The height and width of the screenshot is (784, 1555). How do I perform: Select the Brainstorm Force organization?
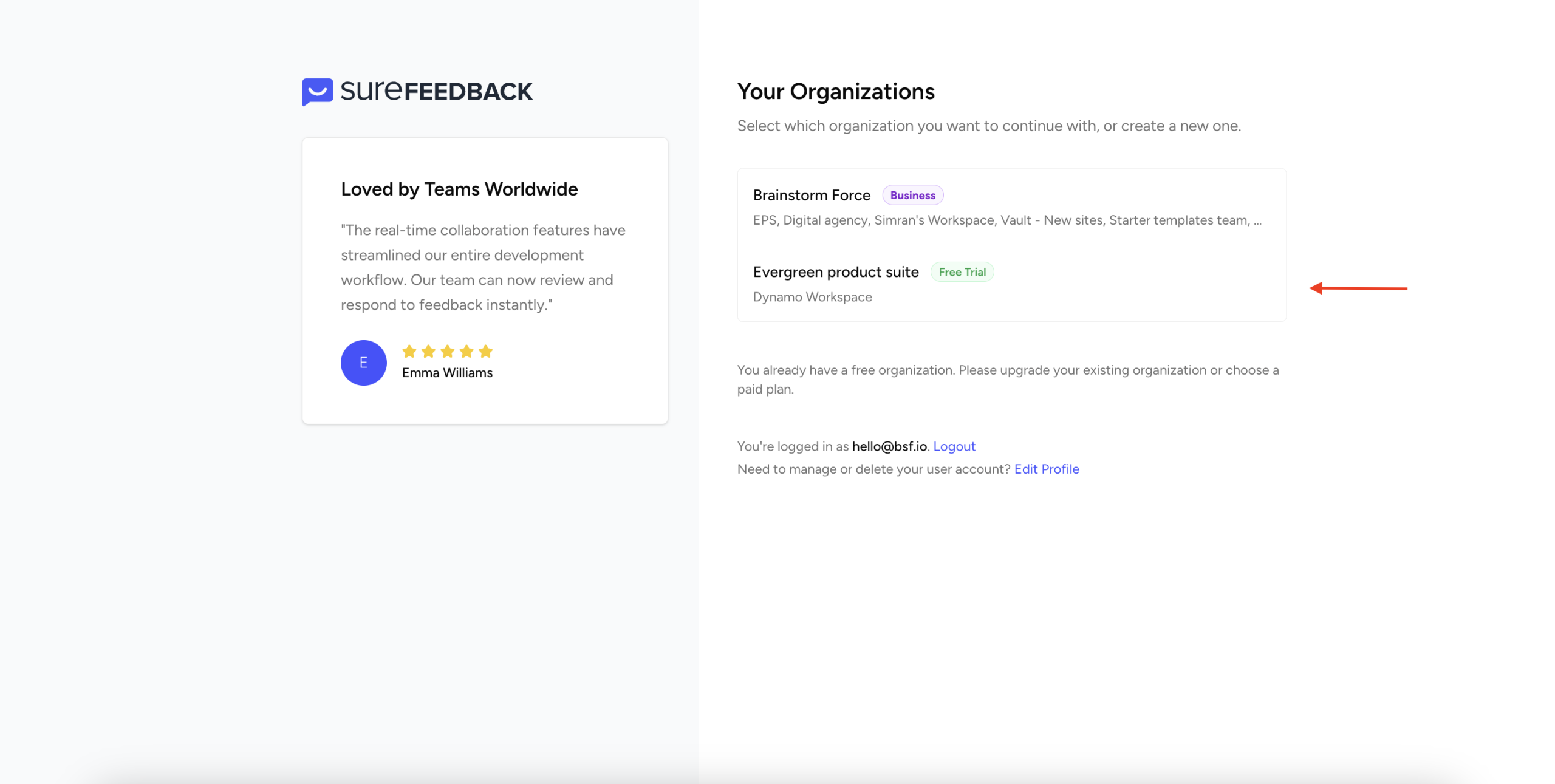click(x=811, y=195)
